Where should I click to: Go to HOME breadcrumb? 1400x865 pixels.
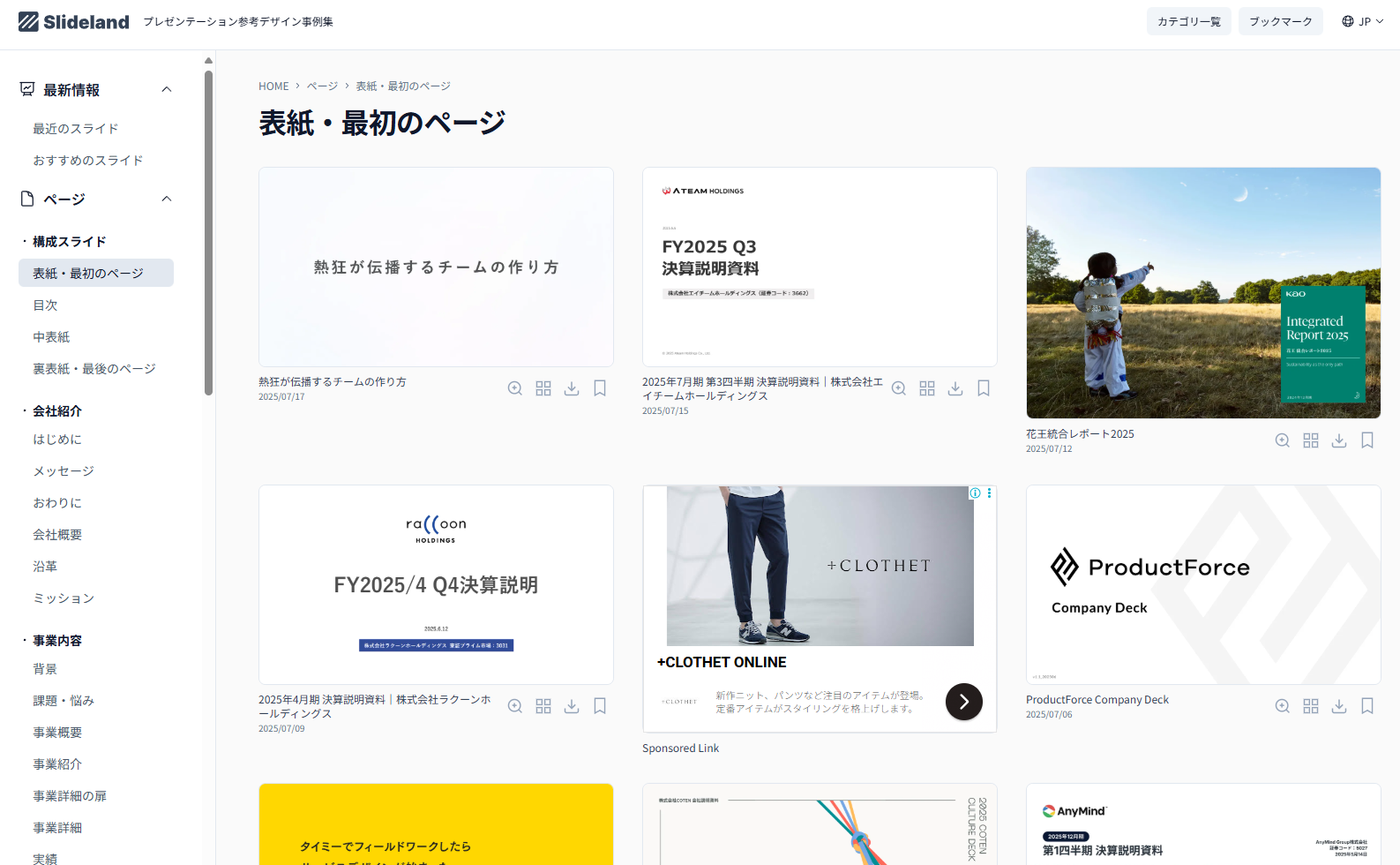click(x=273, y=86)
